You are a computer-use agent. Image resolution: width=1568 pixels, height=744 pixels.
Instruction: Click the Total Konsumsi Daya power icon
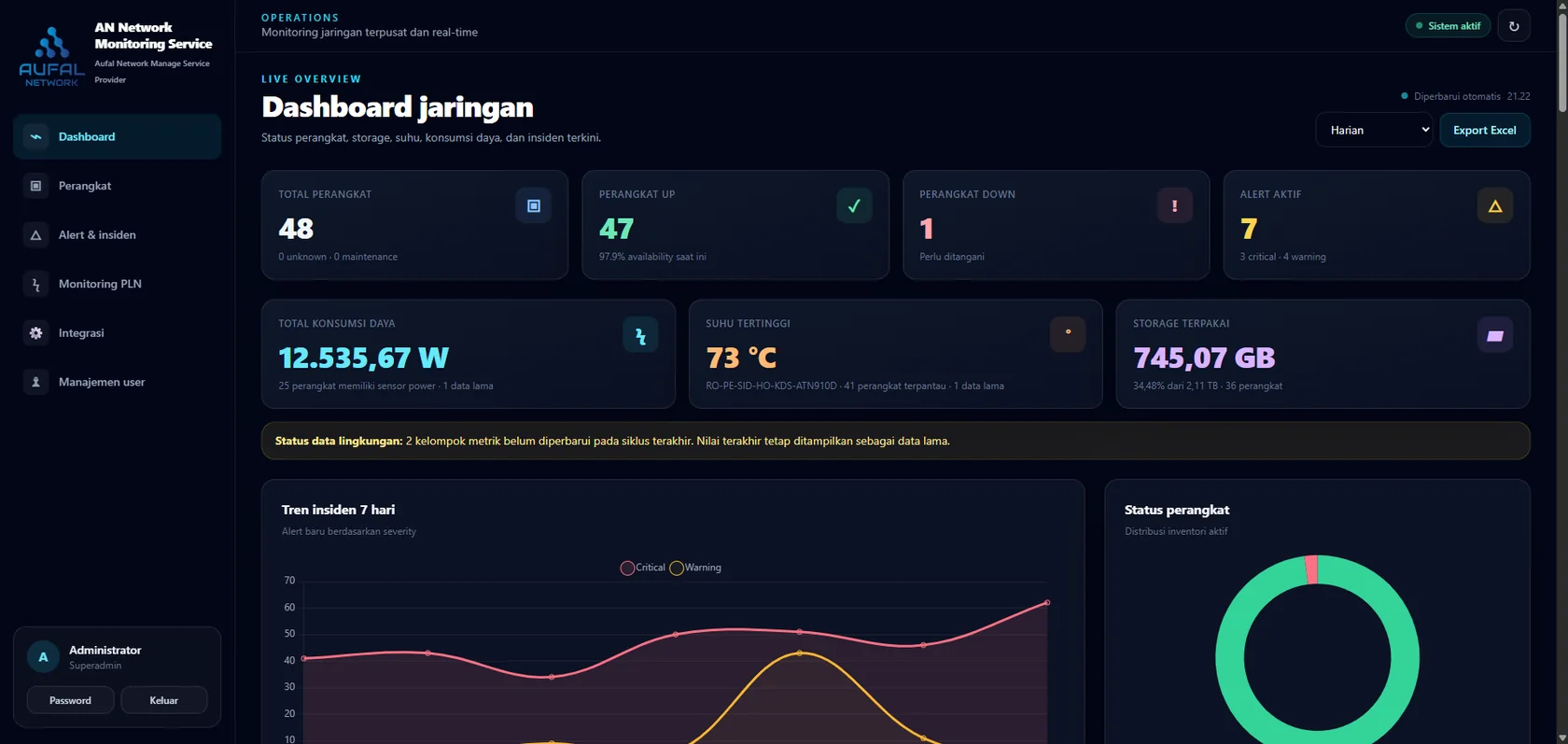(x=640, y=335)
